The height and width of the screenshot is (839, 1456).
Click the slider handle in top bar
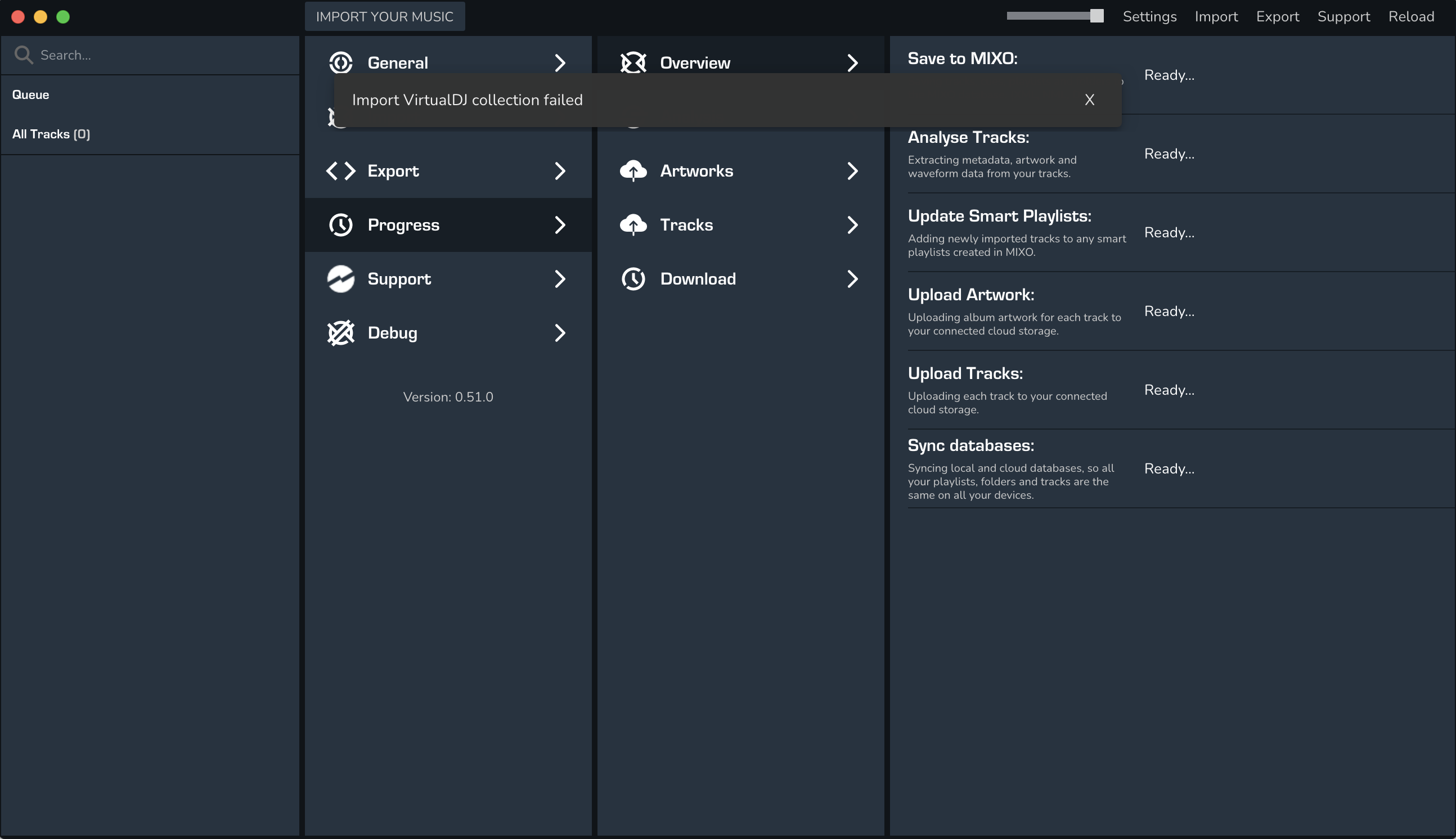pyautogui.click(x=1097, y=16)
